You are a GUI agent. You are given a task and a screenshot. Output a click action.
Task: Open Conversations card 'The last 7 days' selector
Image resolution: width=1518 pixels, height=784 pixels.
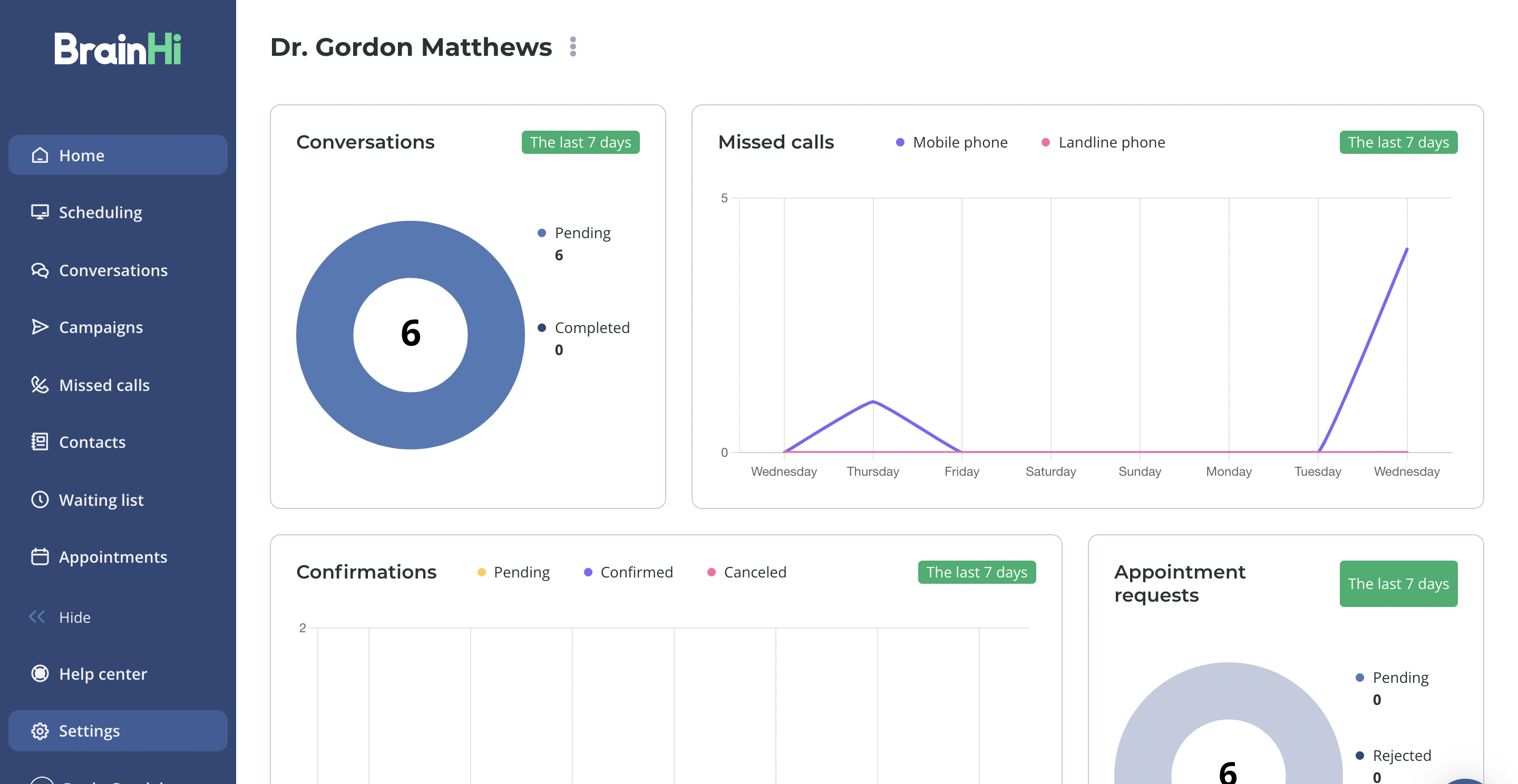click(580, 142)
